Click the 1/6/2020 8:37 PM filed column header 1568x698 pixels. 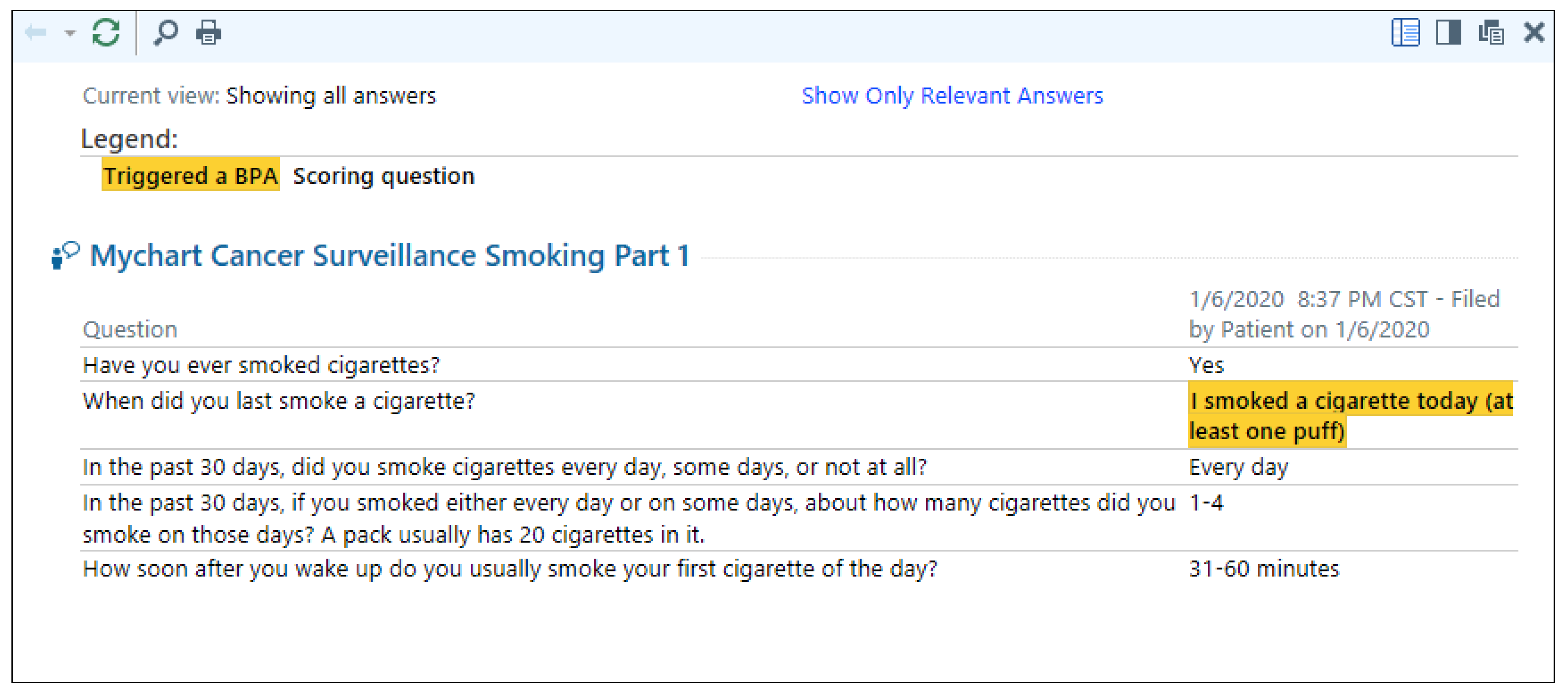coord(1343,314)
